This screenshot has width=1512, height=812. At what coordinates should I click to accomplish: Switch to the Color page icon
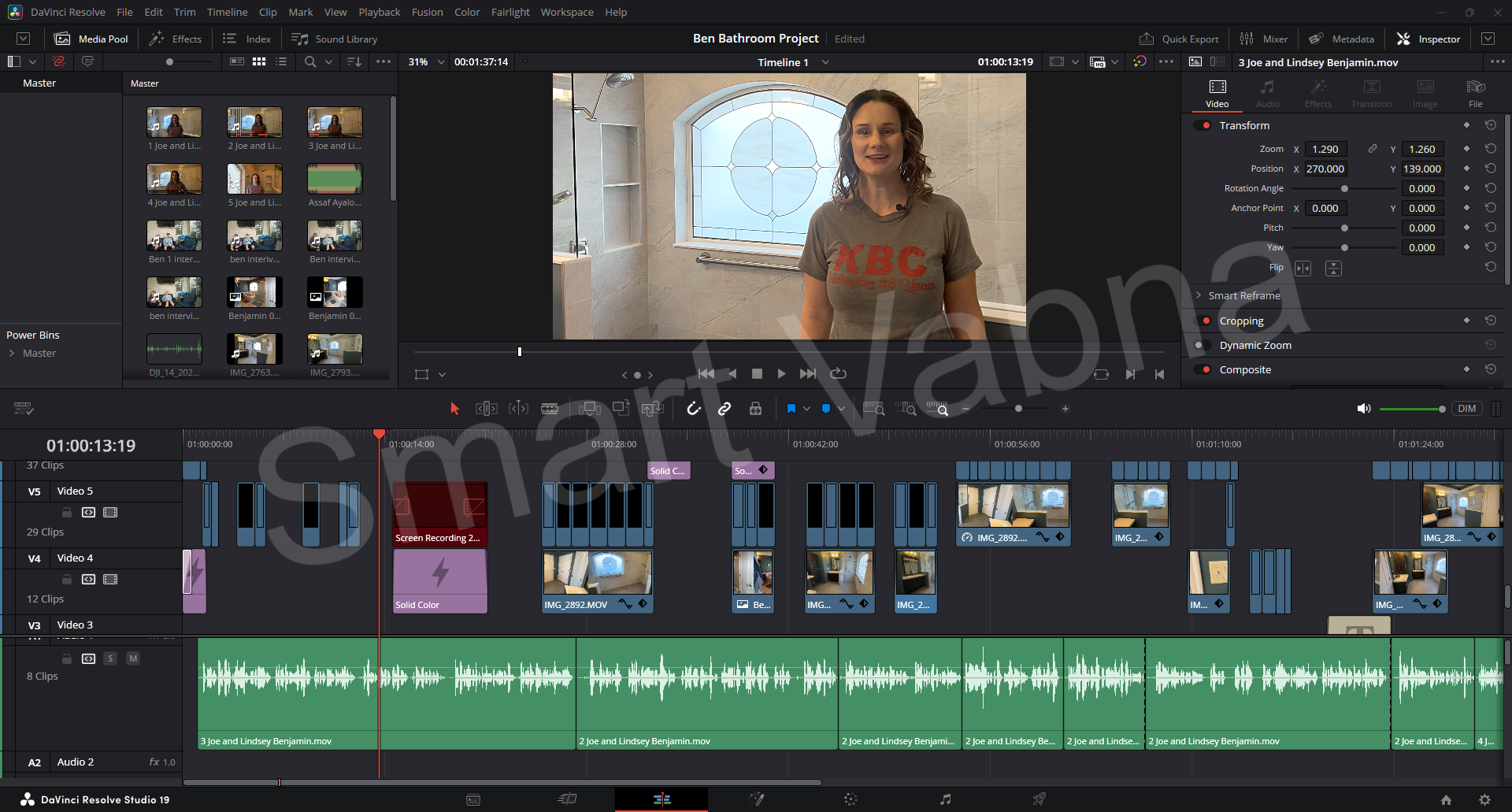point(850,799)
